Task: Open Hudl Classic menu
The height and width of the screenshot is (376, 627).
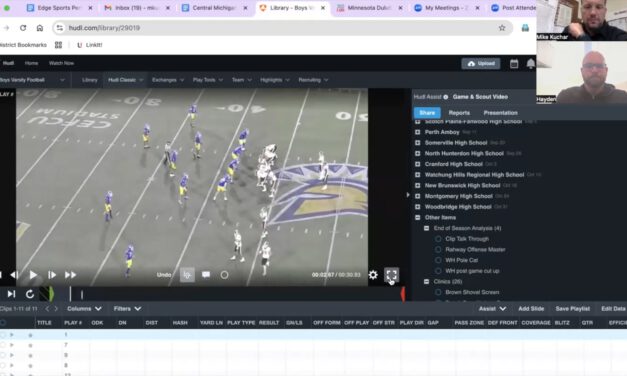Action: pyautogui.click(x=126, y=80)
